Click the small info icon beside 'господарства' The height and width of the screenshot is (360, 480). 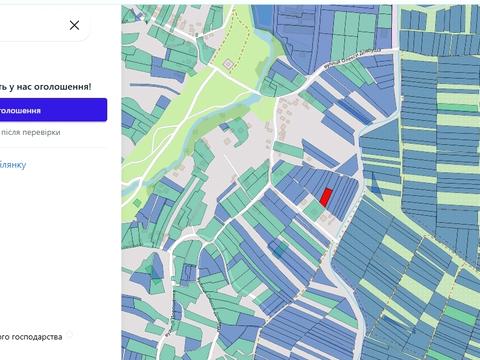pos(70,334)
